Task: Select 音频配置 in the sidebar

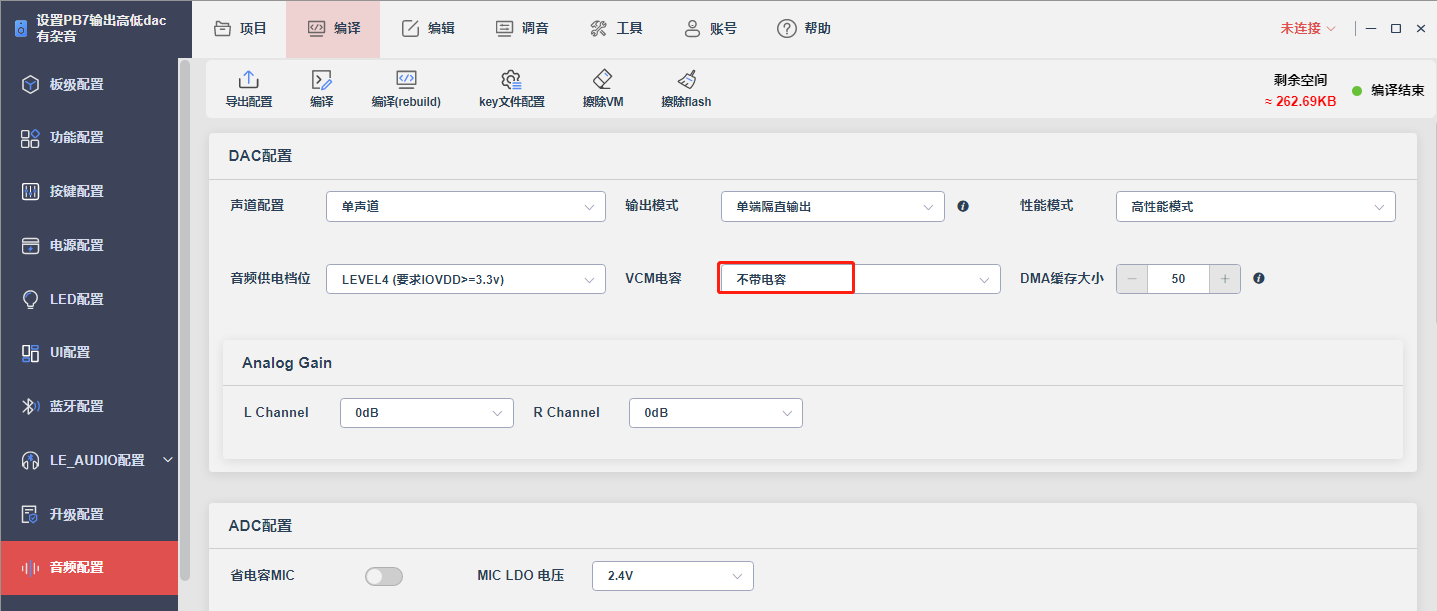Action: (89, 568)
